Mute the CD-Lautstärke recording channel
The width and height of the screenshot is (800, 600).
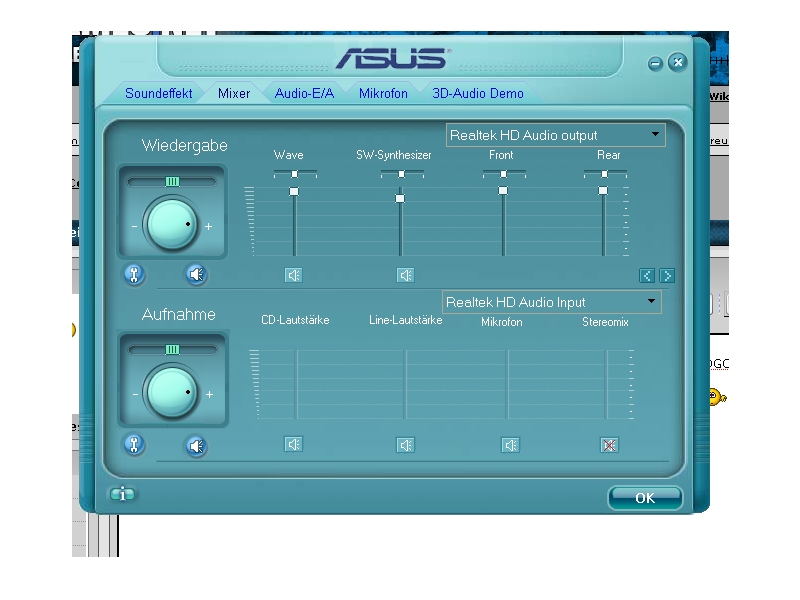[x=293, y=444]
